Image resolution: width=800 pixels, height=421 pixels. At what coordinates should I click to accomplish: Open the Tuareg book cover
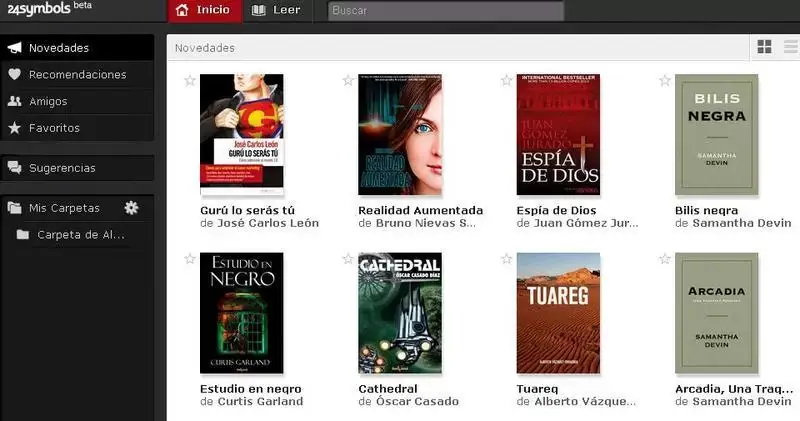558,313
